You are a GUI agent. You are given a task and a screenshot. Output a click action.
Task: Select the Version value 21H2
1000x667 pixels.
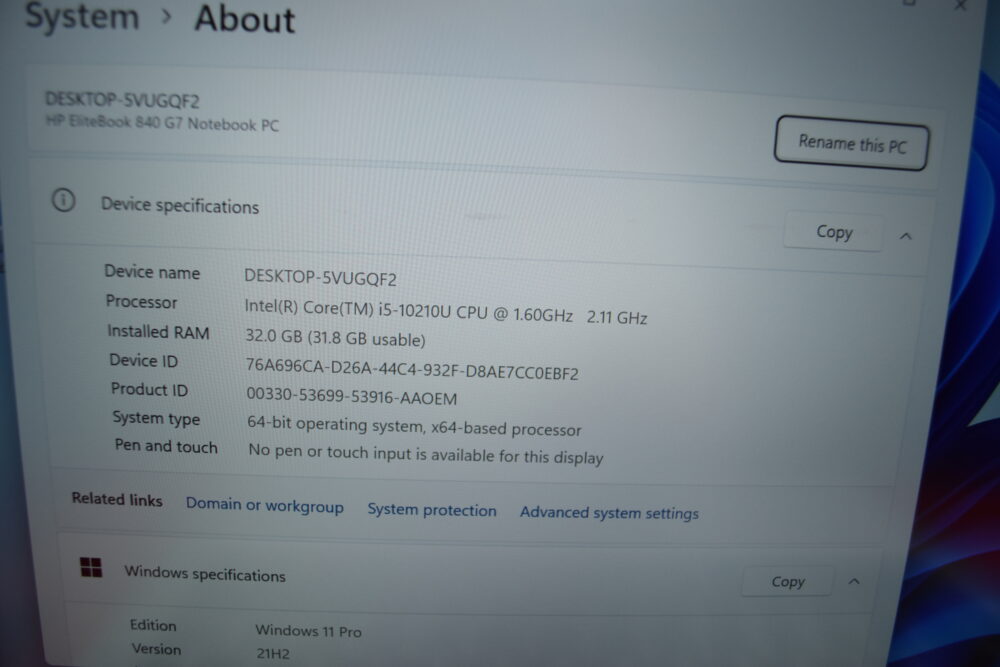click(x=273, y=653)
